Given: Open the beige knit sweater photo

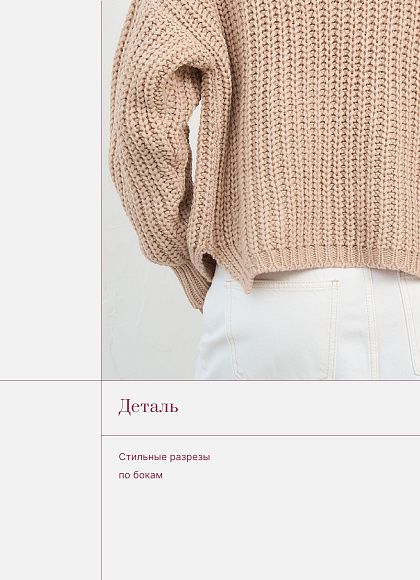Looking at the screenshot, I should 261,189.
